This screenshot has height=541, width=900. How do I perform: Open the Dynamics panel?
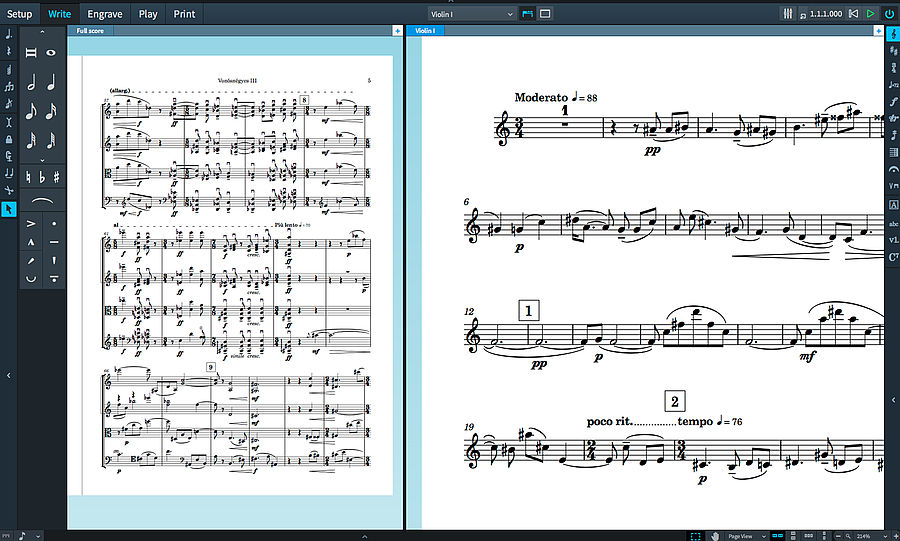pyautogui.click(x=893, y=102)
